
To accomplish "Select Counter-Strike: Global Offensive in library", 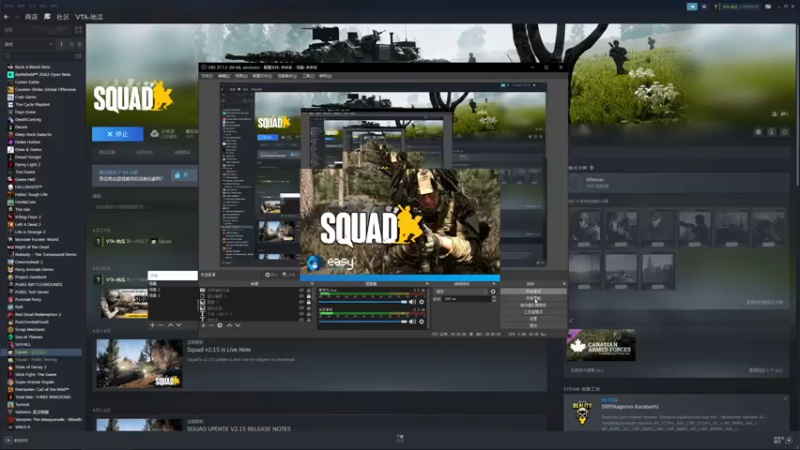I will (45, 89).
